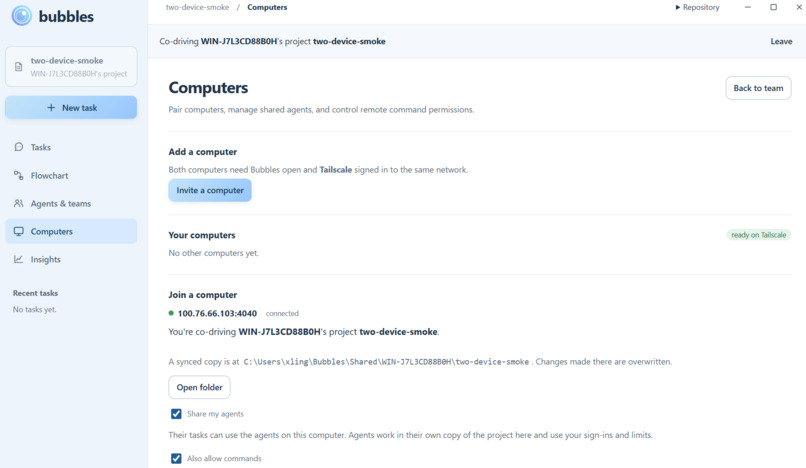Click the Share my agents label

click(215, 414)
